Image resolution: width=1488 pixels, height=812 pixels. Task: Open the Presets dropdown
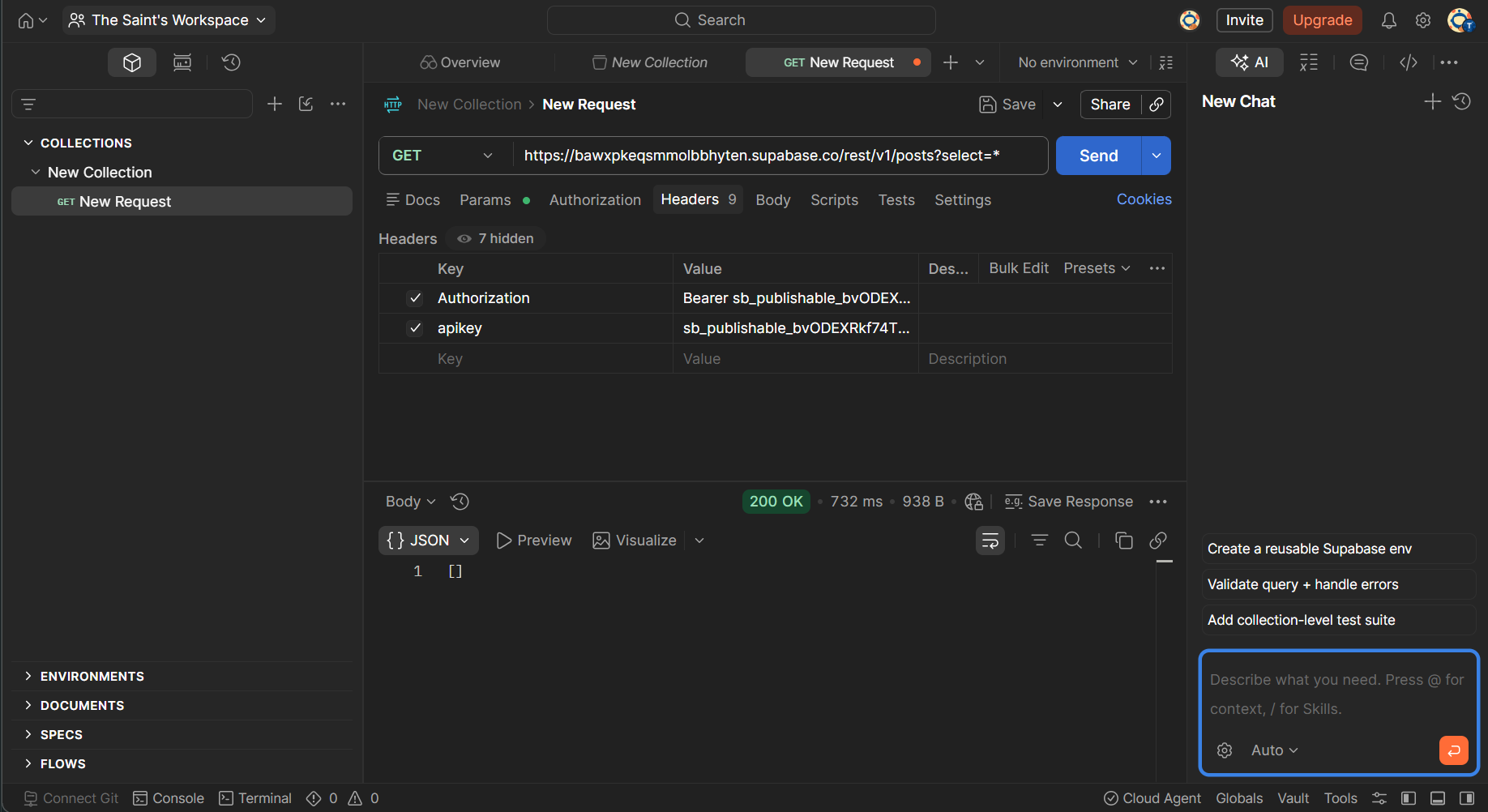[1097, 268]
